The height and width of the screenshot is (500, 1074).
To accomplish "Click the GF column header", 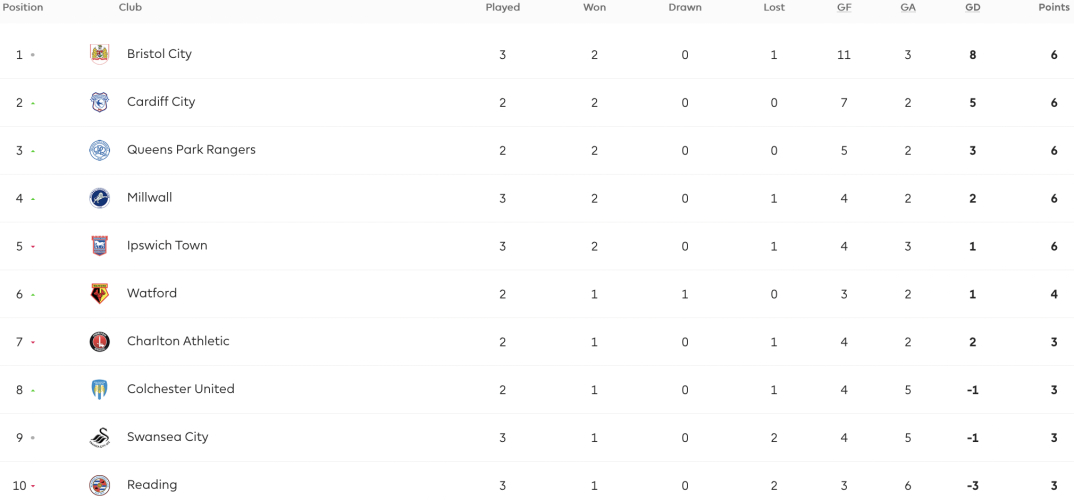I will (844, 8).
